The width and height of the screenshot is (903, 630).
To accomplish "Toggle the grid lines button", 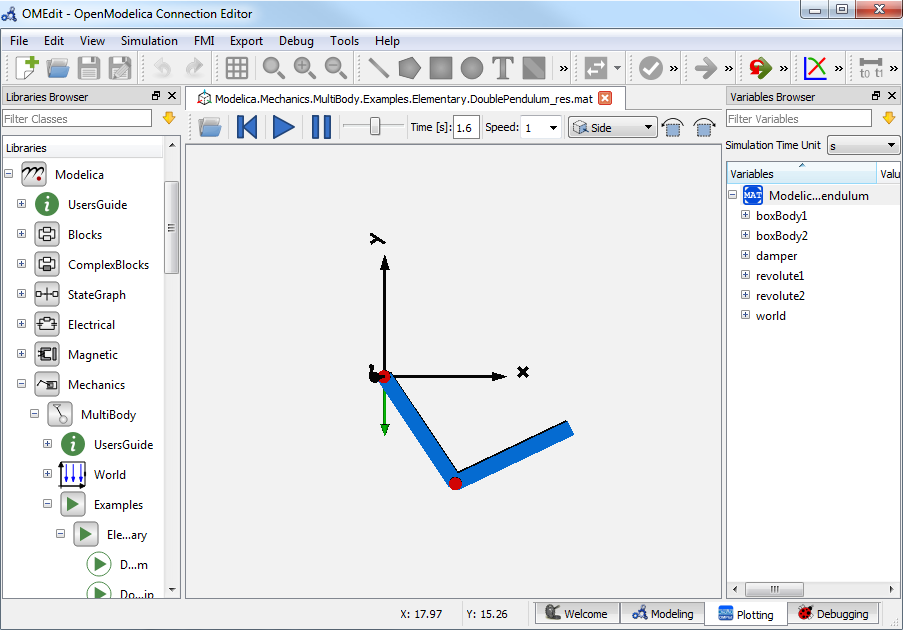I will point(237,68).
